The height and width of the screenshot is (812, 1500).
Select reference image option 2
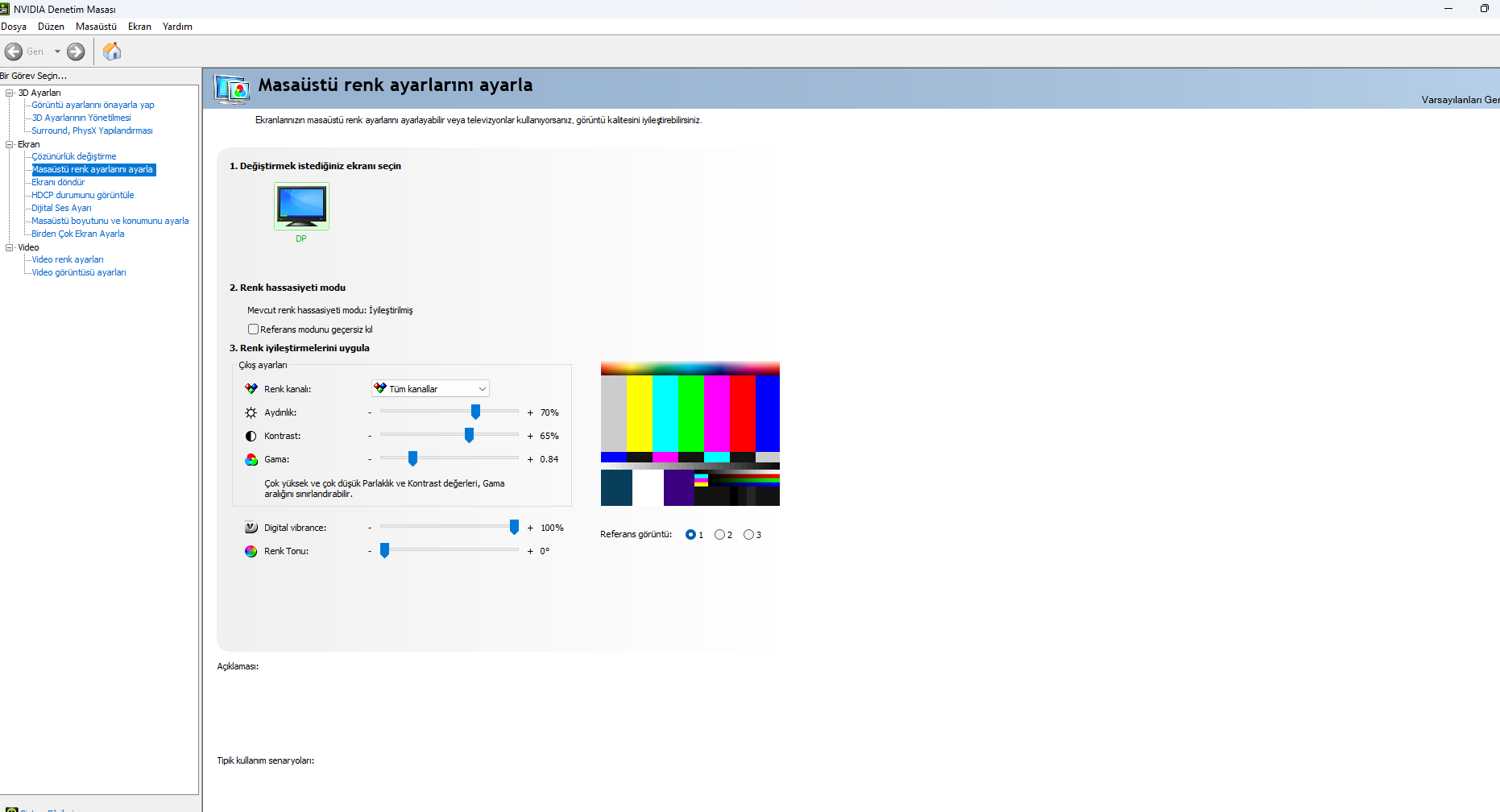719,534
